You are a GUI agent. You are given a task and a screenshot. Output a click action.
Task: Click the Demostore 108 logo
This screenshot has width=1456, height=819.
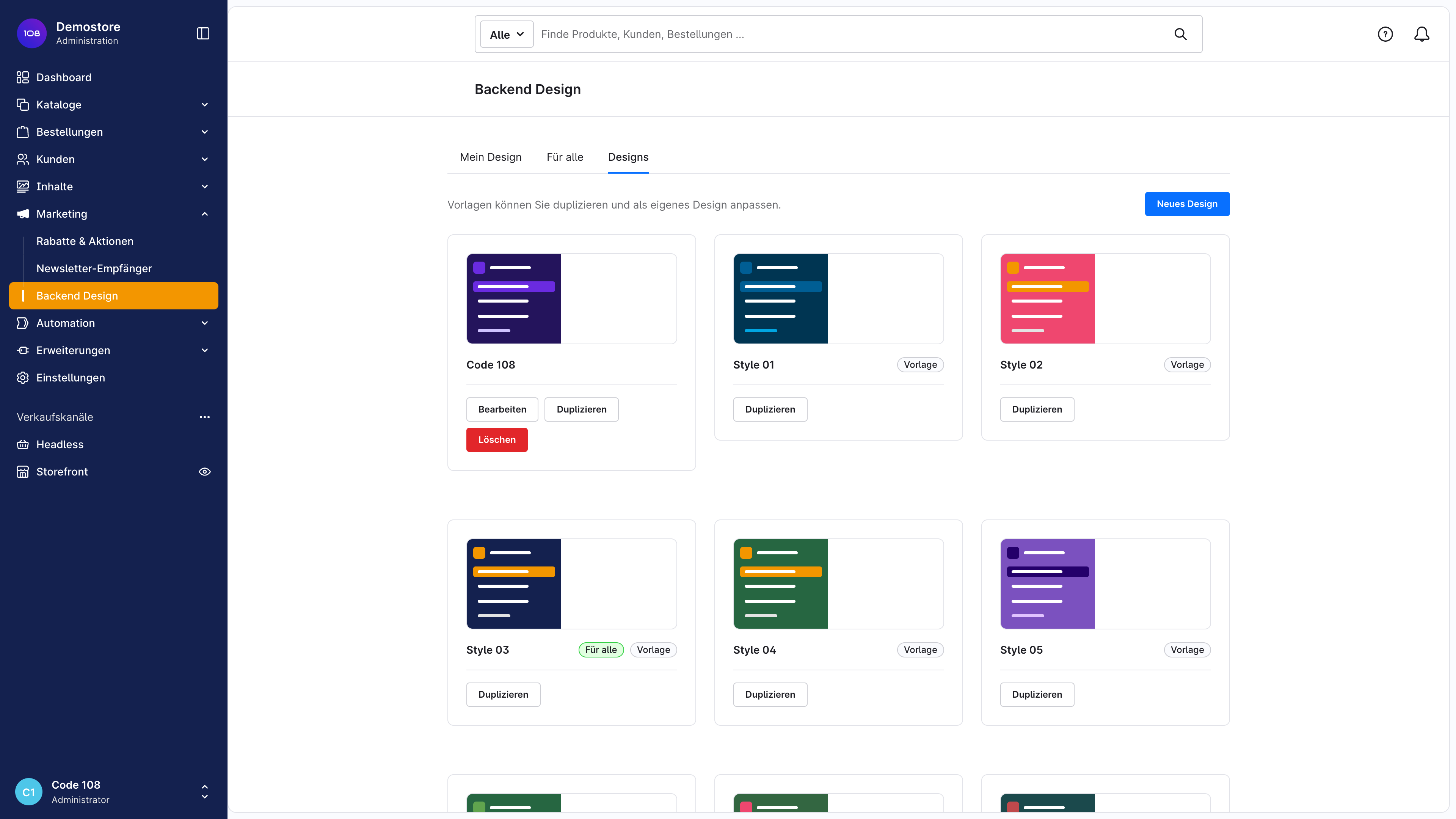[31, 33]
